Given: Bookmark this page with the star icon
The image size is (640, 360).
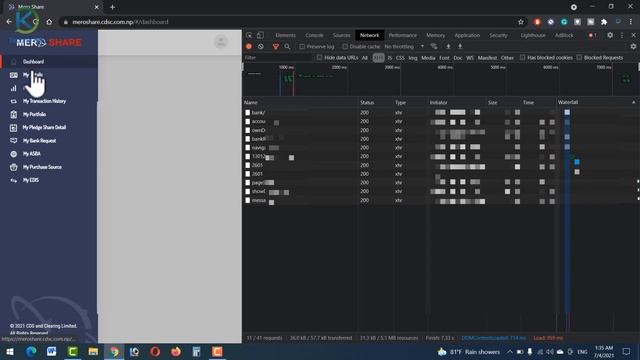Looking at the screenshot, I should coord(521,22).
